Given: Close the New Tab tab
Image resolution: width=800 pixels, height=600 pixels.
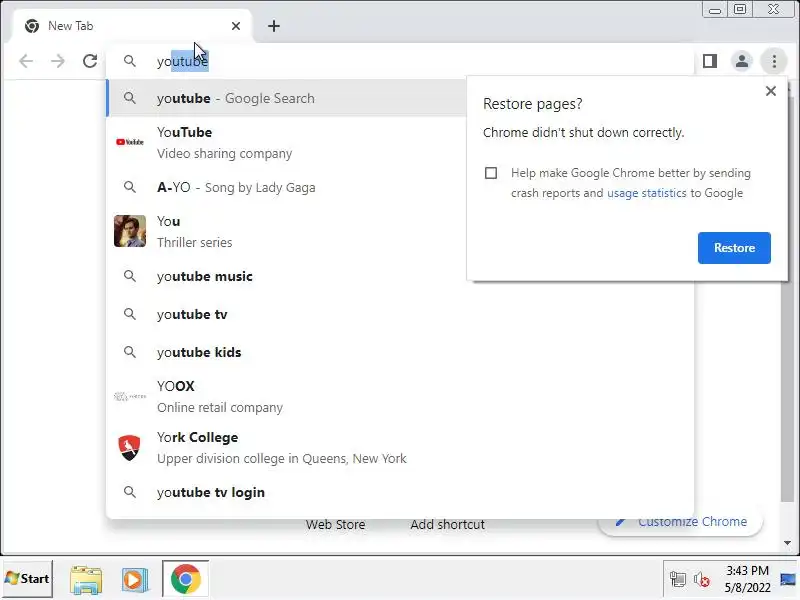Looking at the screenshot, I should pos(236,26).
